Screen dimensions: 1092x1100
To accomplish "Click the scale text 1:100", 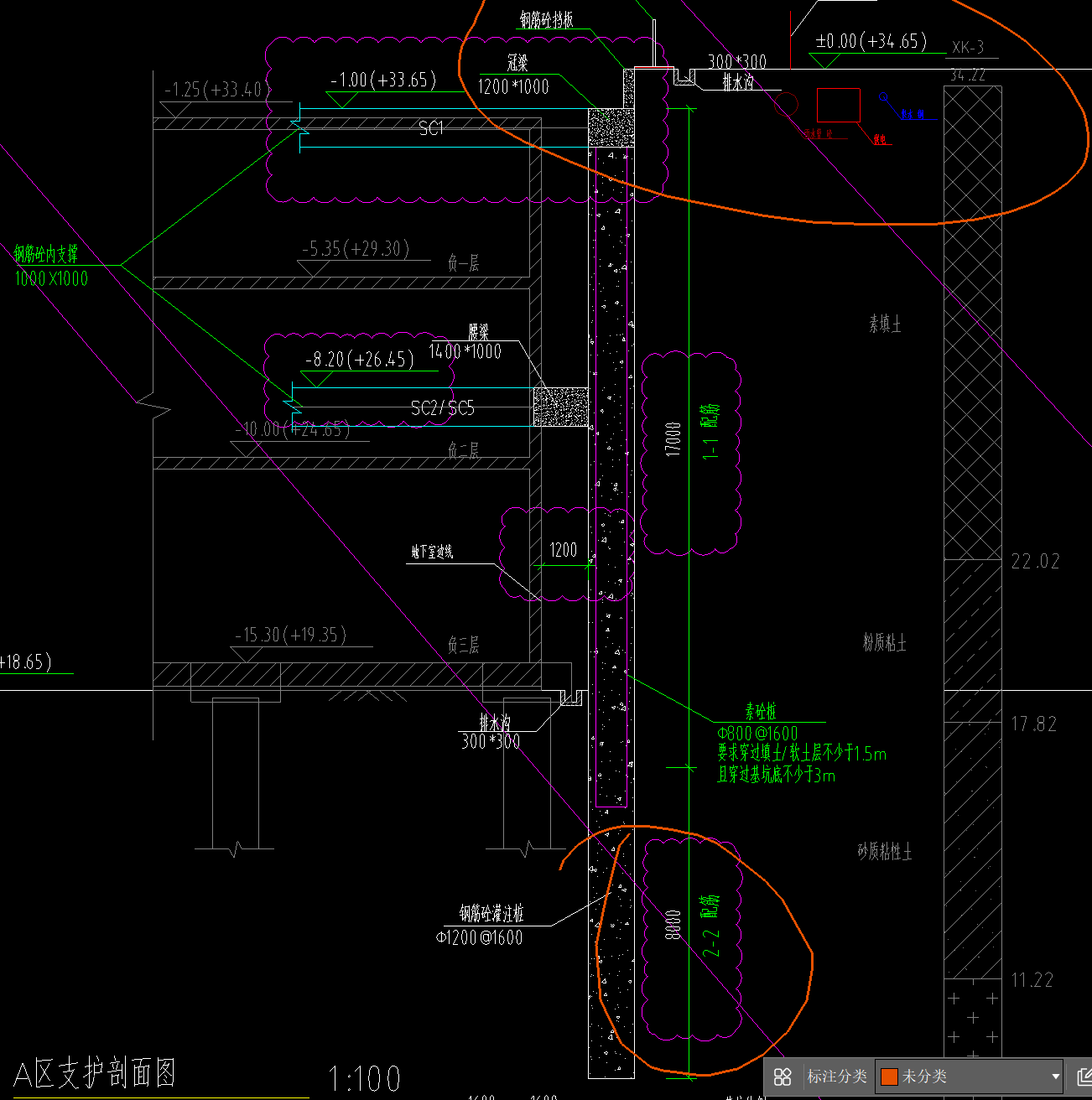I will tap(364, 1079).
